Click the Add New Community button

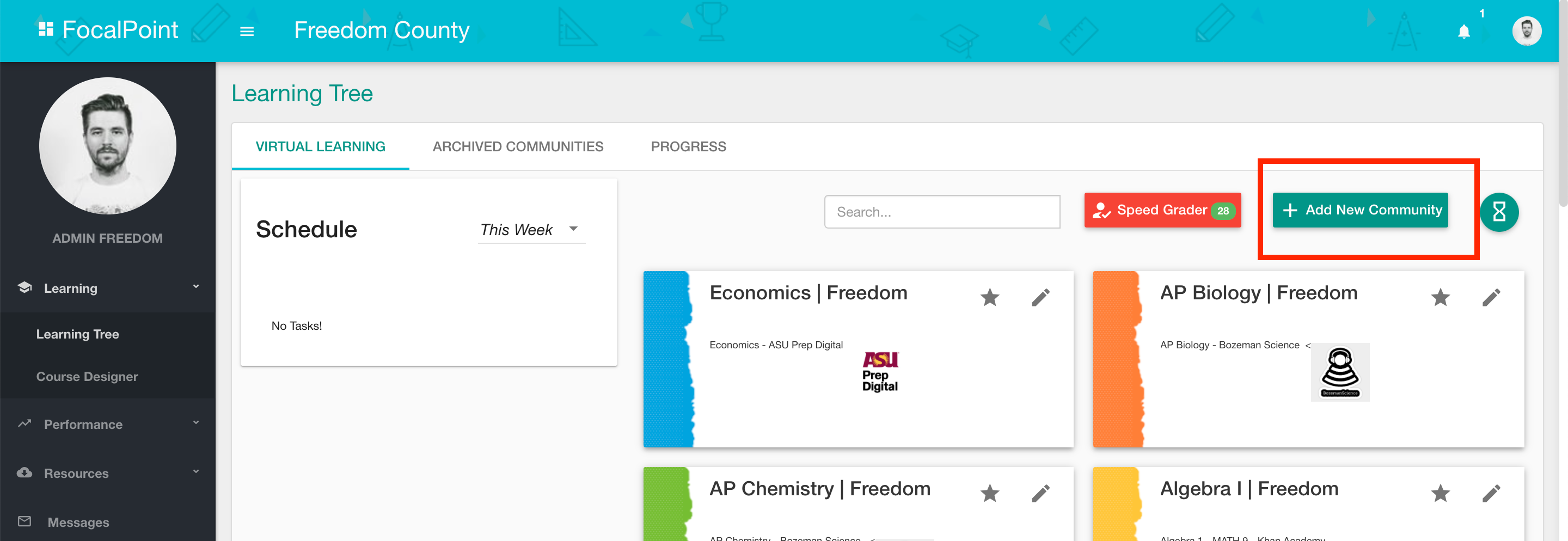pyautogui.click(x=1361, y=210)
